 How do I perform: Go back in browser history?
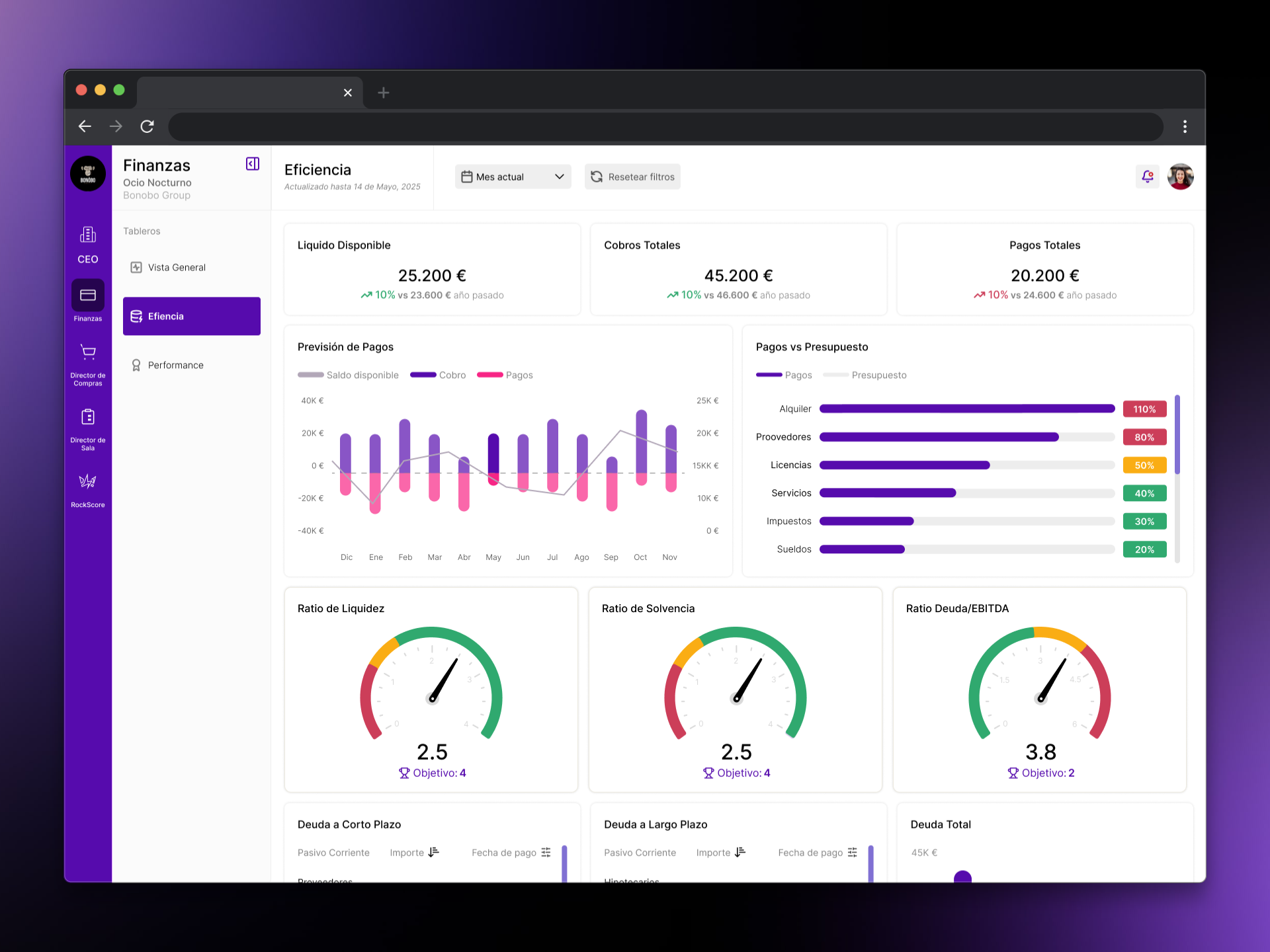coord(85,126)
